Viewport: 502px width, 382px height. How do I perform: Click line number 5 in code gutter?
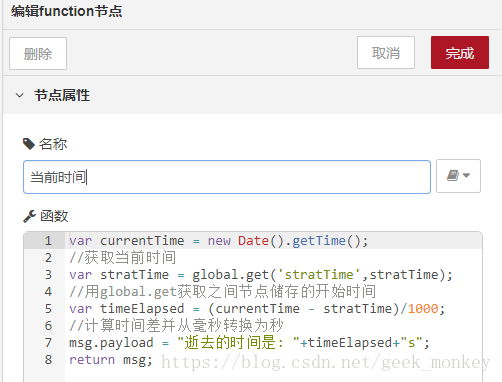48,309
